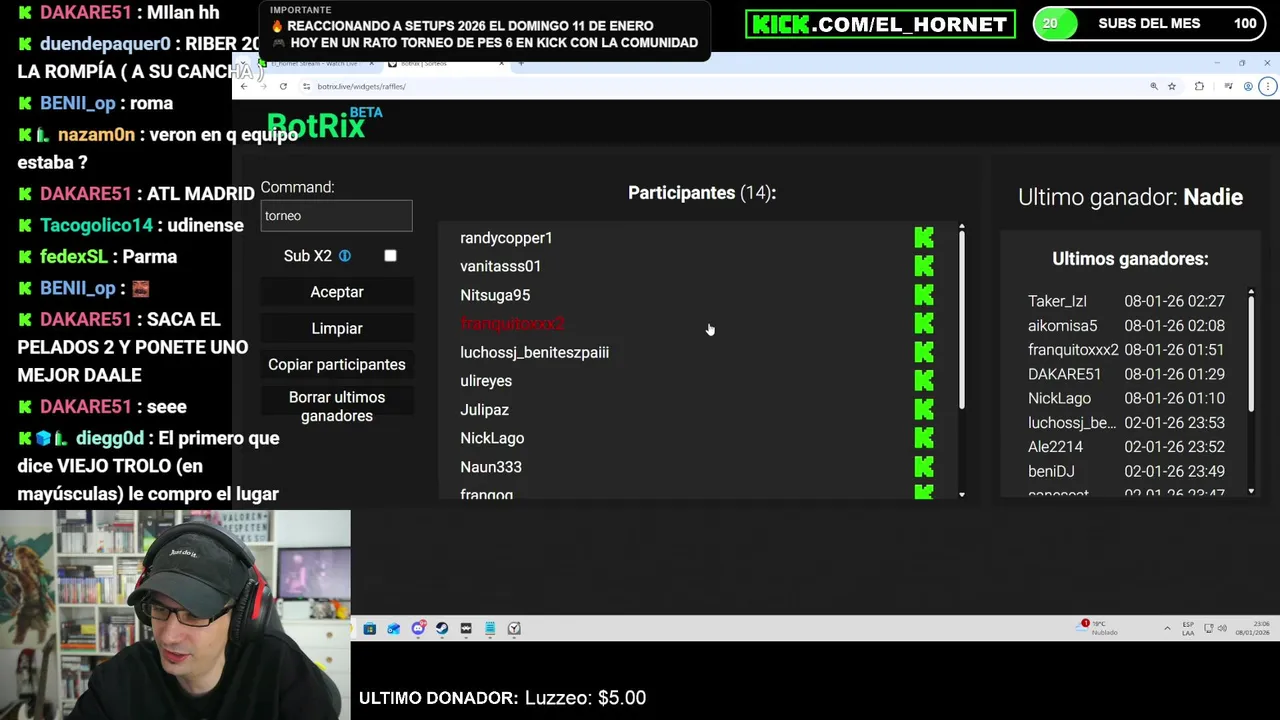1280x720 pixels.
Task: Reload the page in the browser
Action: click(283, 86)
